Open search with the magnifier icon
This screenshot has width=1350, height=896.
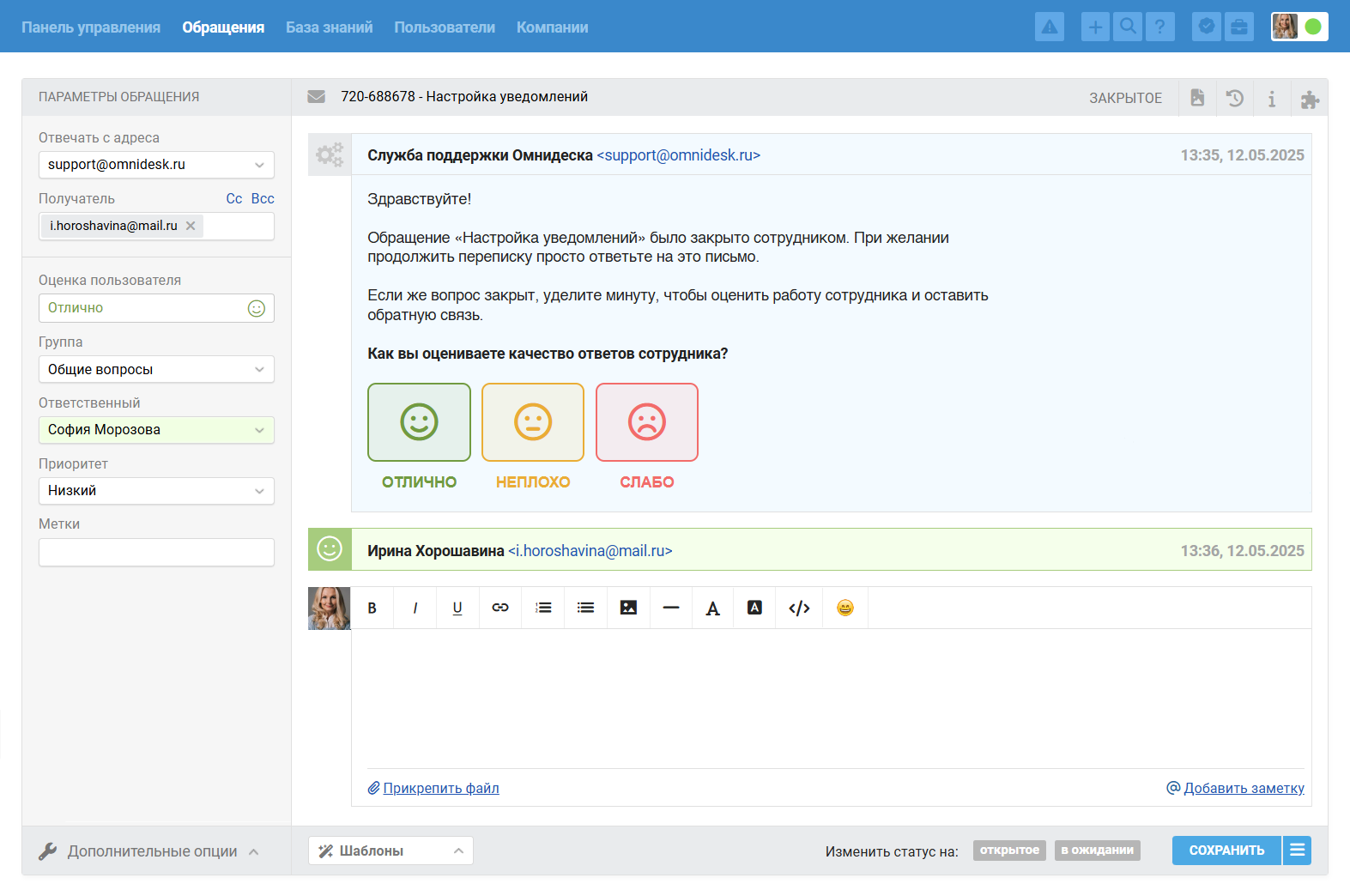click(1128, 27)
